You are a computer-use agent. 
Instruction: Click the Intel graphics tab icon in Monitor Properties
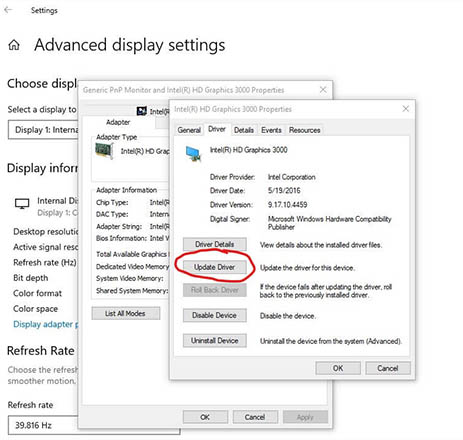click(x=142, y=111)
